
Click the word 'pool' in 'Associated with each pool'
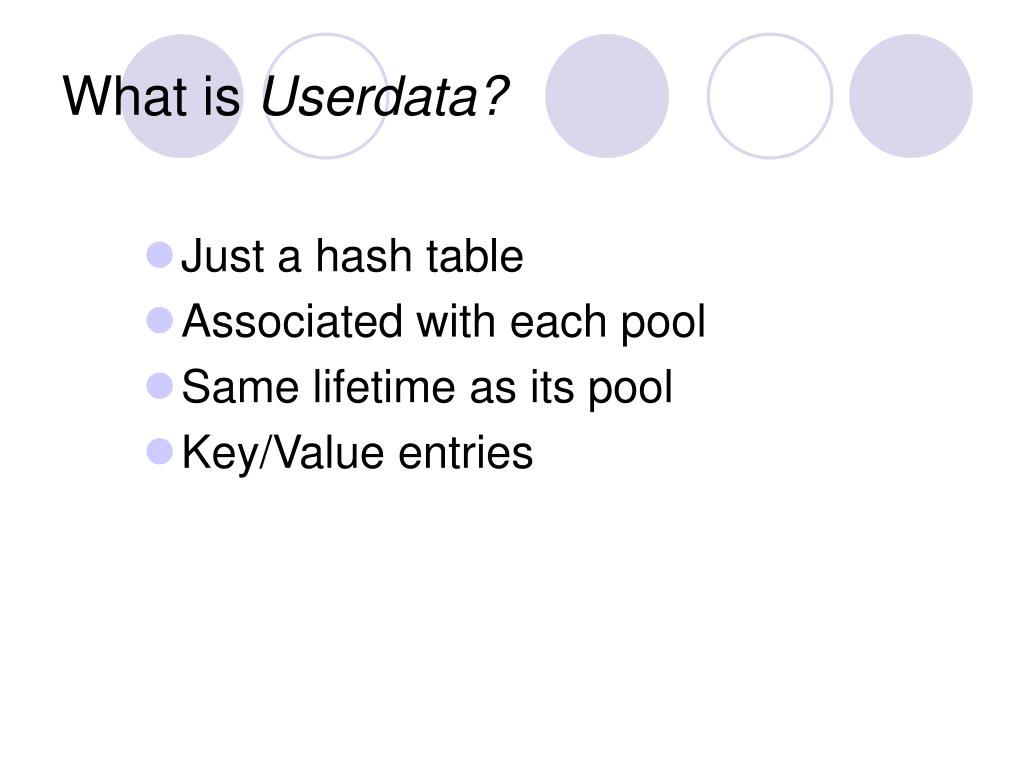tap(663, 323)
